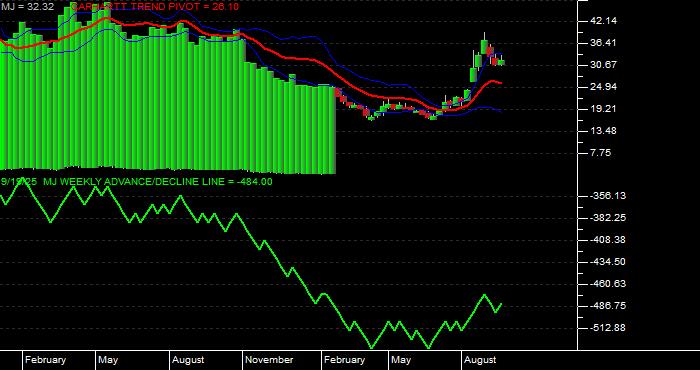Image resolution: width=700 pixels, height=370 pixels.
Task: Click the first May timeline marker
Action: point(108,360)
